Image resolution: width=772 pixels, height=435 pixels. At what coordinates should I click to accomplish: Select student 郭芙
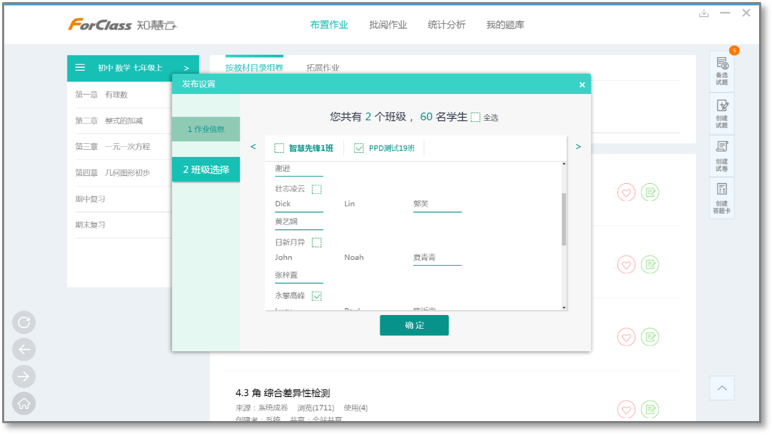click(x=421, y=204)
